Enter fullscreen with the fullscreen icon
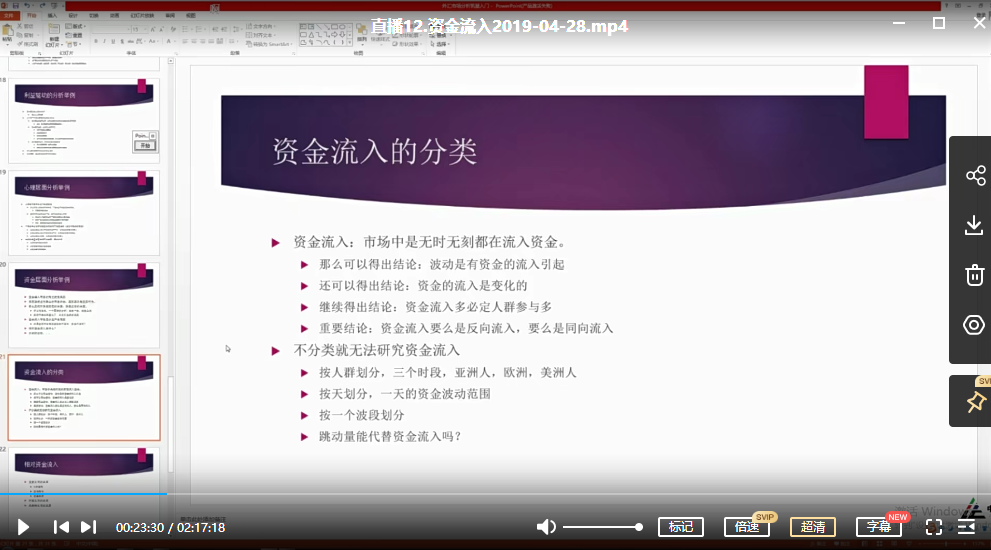991x550 pixels. pyautogui.click(x=933, y=527)
